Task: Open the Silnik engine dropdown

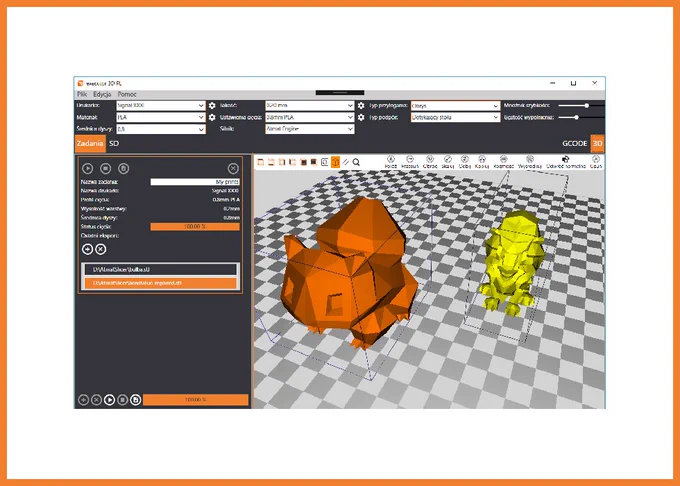Action: point(310,129)
